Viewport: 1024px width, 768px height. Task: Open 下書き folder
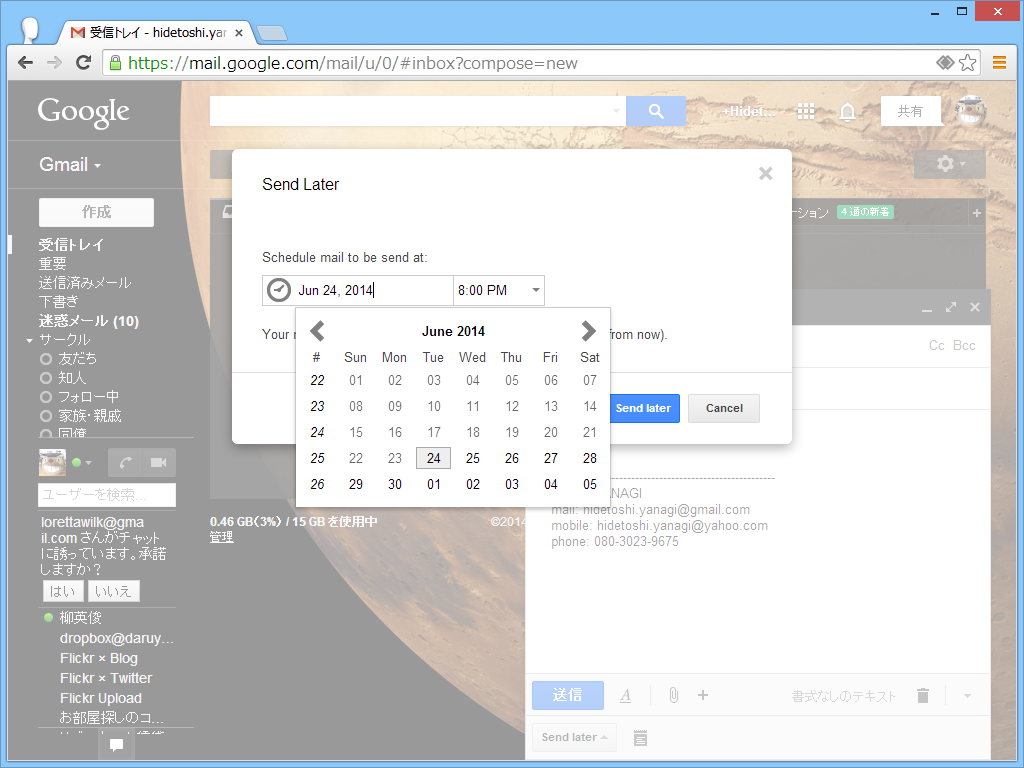pos(58,302)
